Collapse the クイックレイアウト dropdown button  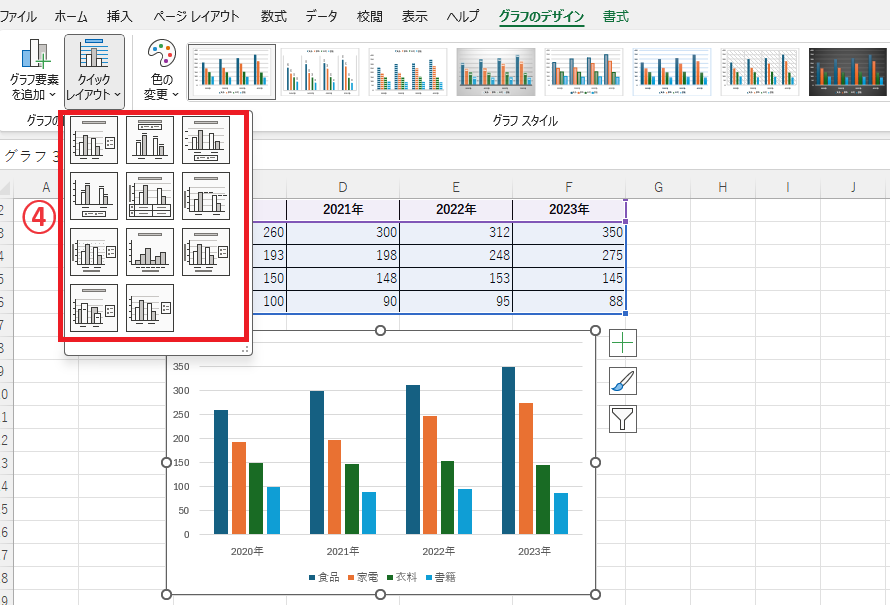94,71
